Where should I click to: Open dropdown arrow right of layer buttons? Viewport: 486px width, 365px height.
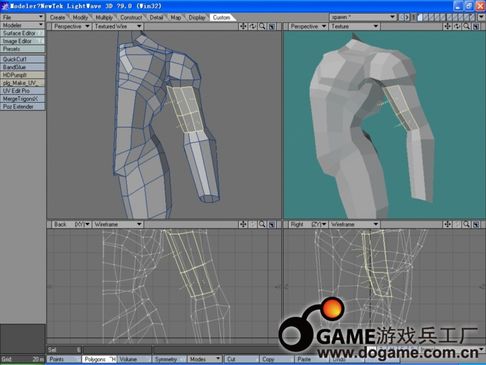(481, 17)
